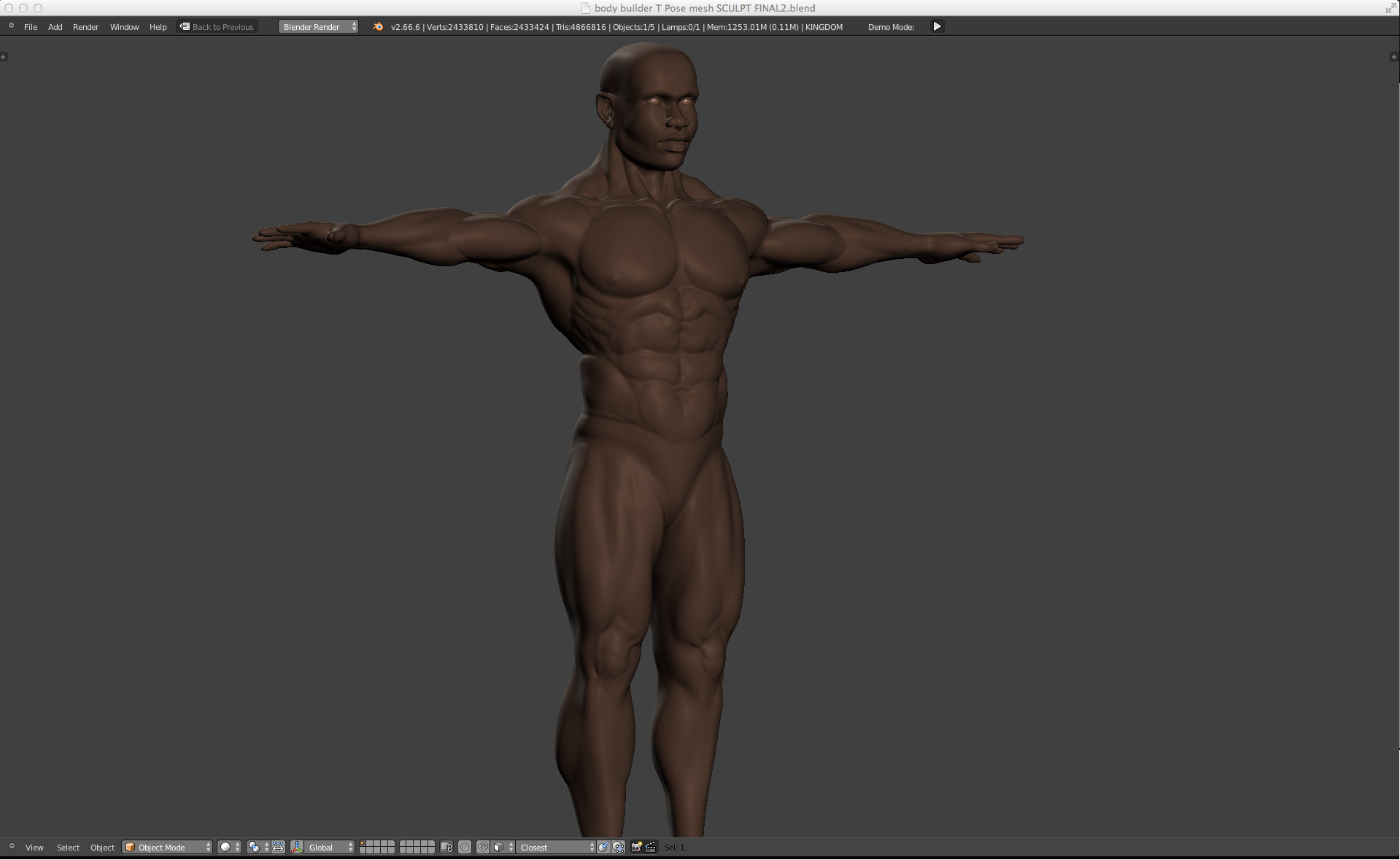Open the Window menu
The image size is (1400, 860).
(x=125, y=27)
